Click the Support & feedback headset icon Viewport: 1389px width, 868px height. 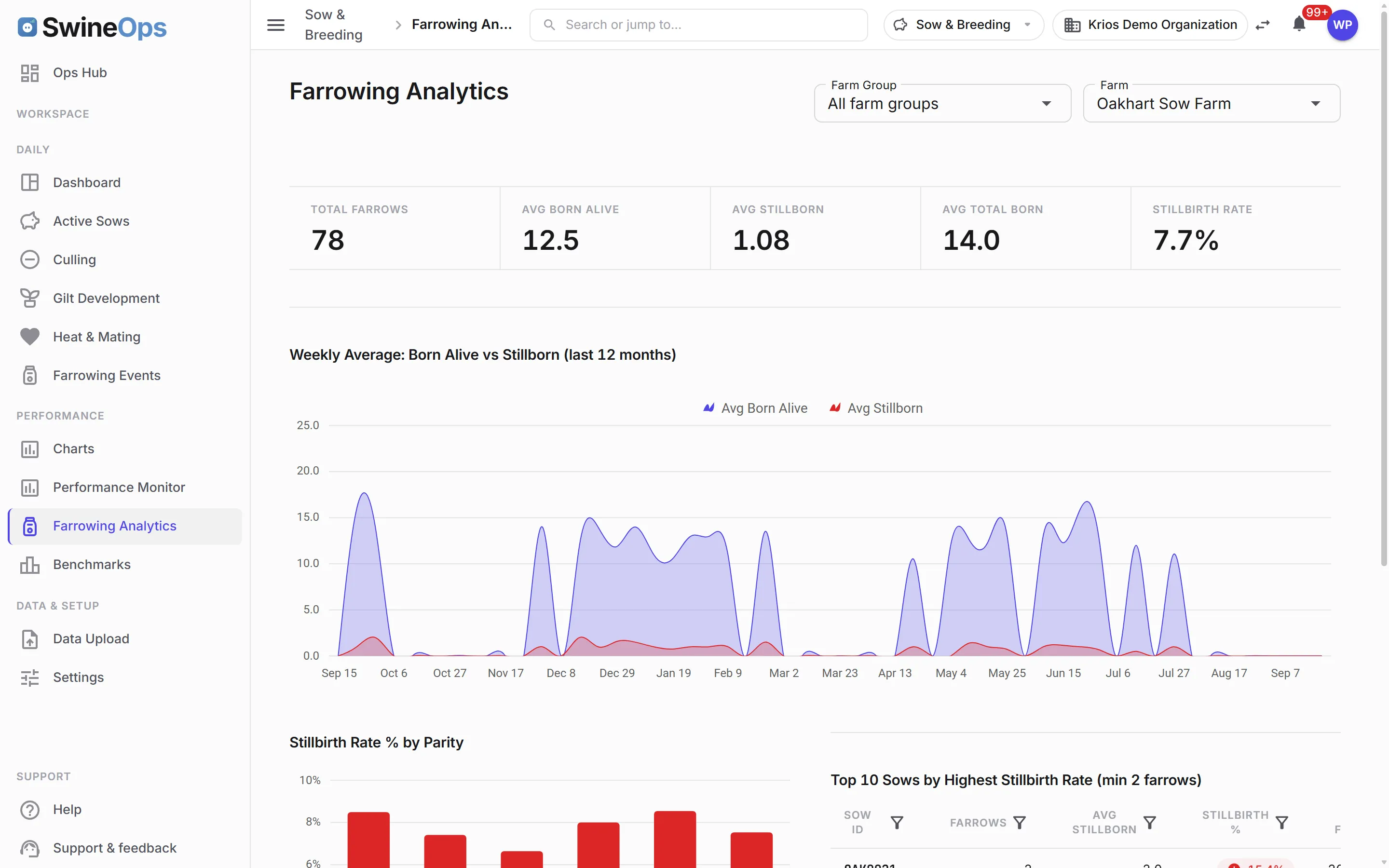[x=30, y=848]
